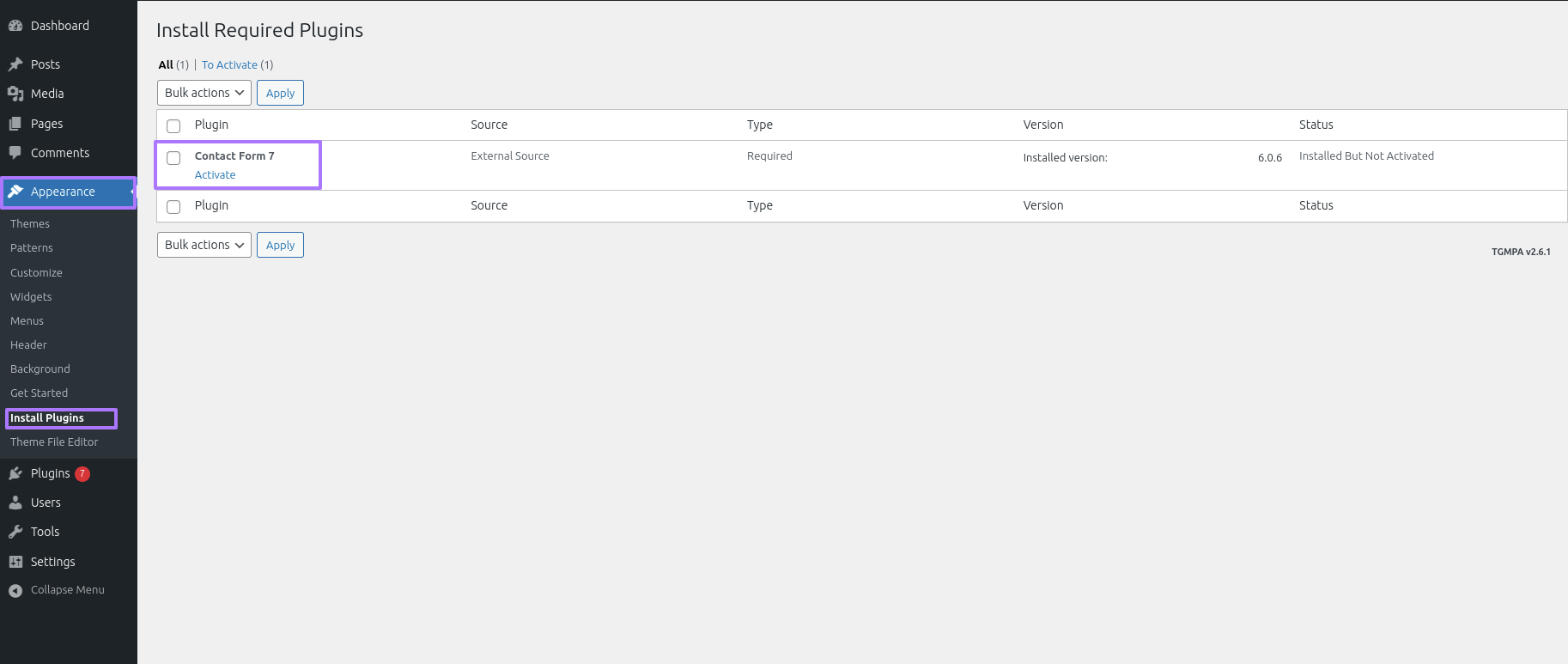The width and height of the screenshot is (1568, 664).
Task: Click the top Apply button
Action: click(x=280, y=93)
